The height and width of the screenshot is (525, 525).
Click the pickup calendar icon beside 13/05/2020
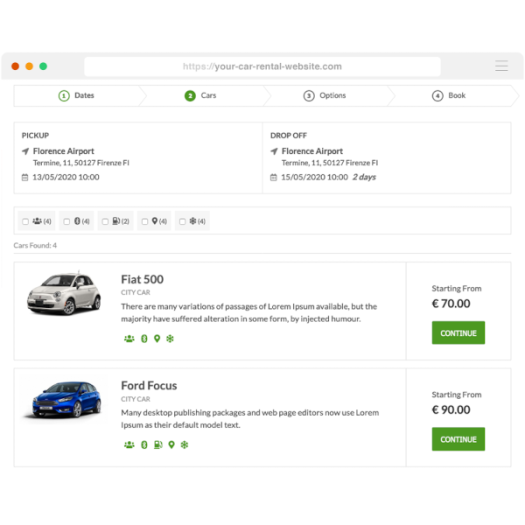tap(25, 177)
